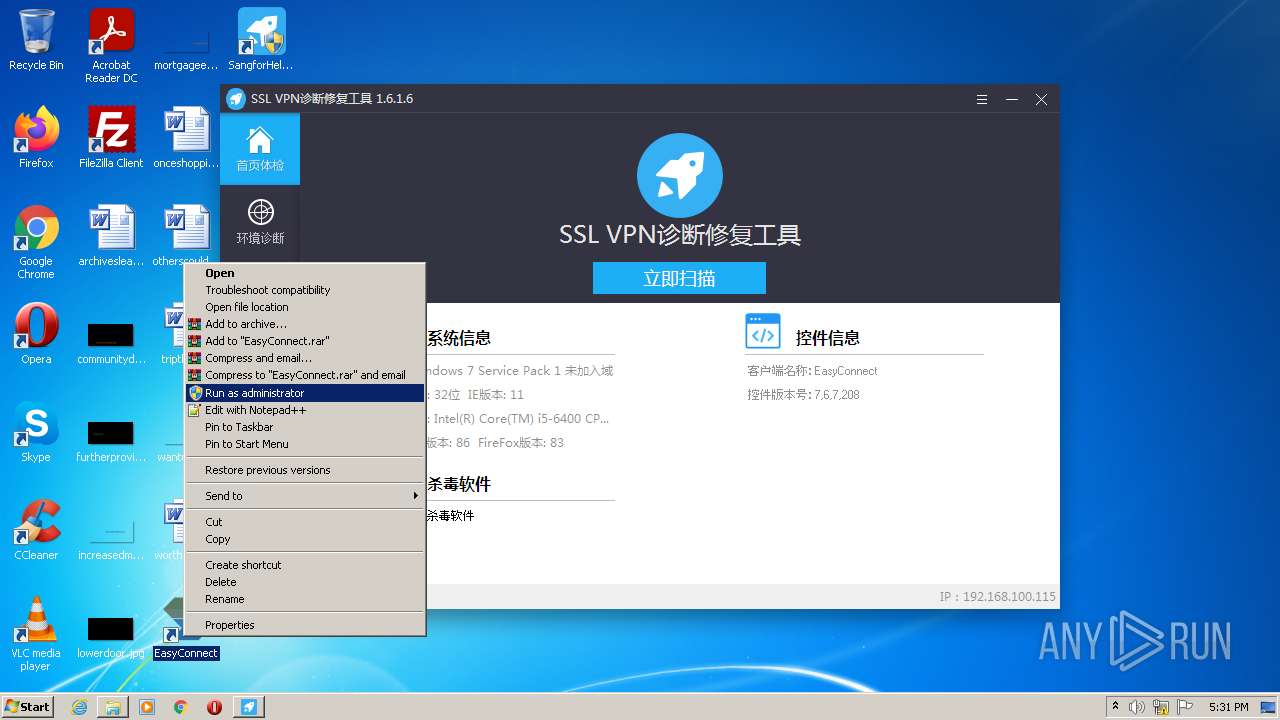This screenshot has height=720, width=1280.
Task: Select Pin to Taskbar
Action: coord(305,427)
